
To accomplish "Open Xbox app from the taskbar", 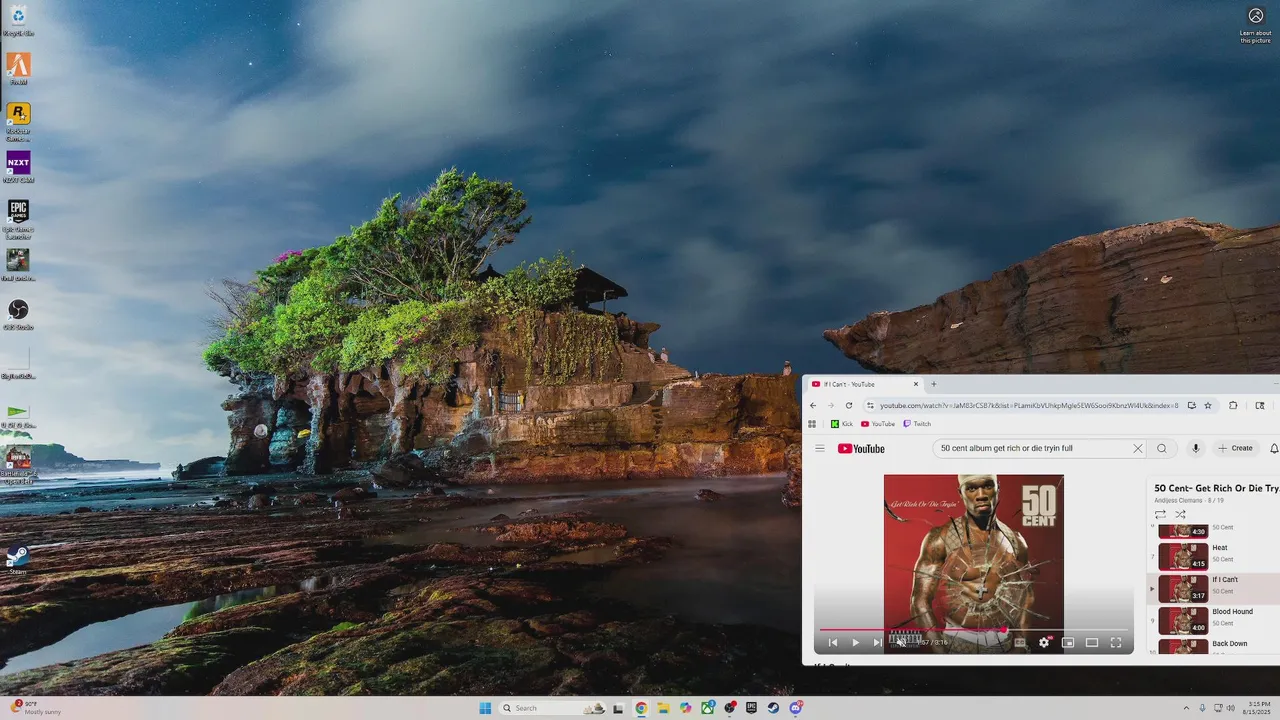I will tap(707, 708).
